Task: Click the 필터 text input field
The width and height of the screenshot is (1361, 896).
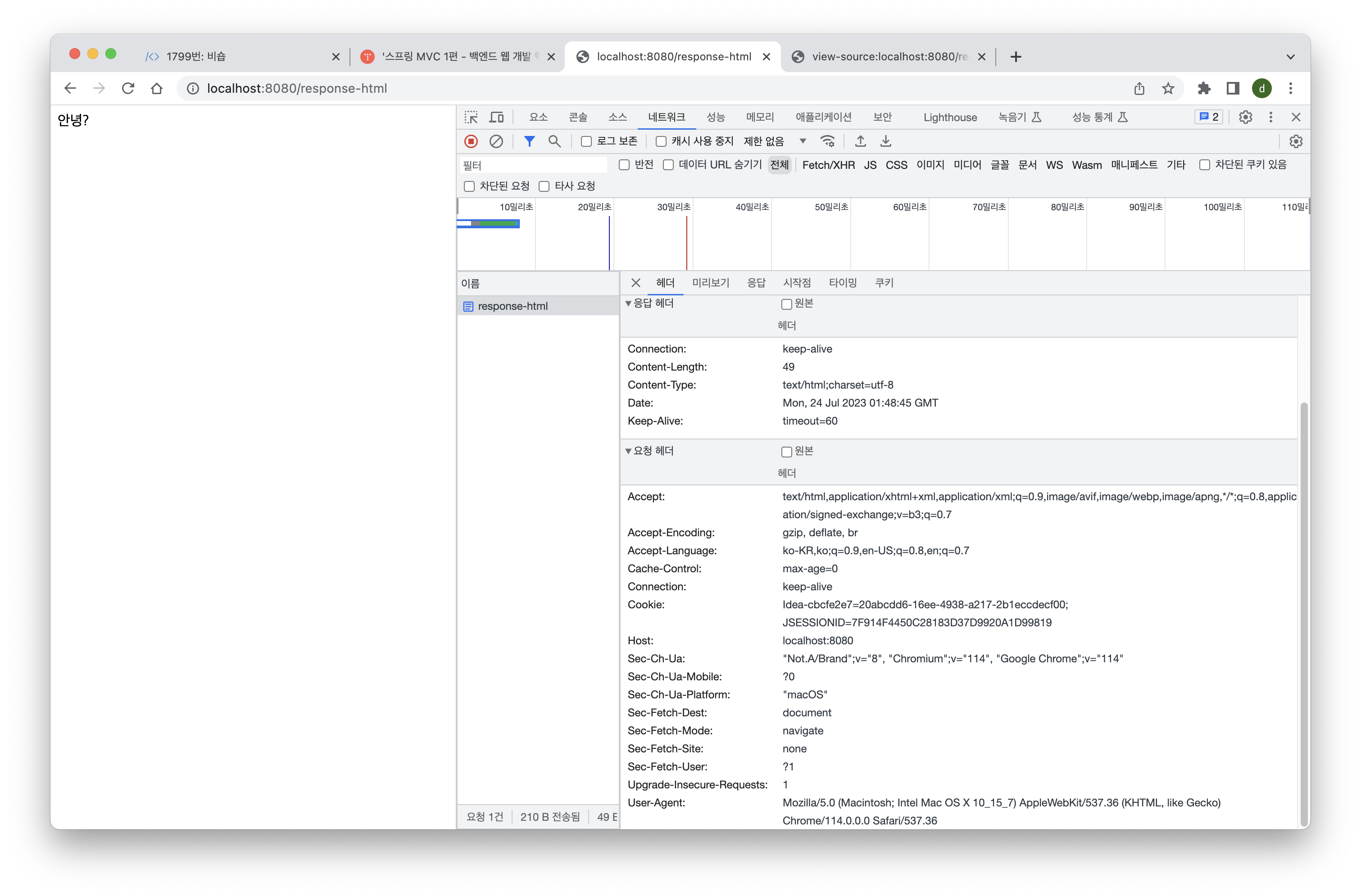Action: [x=533, y=165]
